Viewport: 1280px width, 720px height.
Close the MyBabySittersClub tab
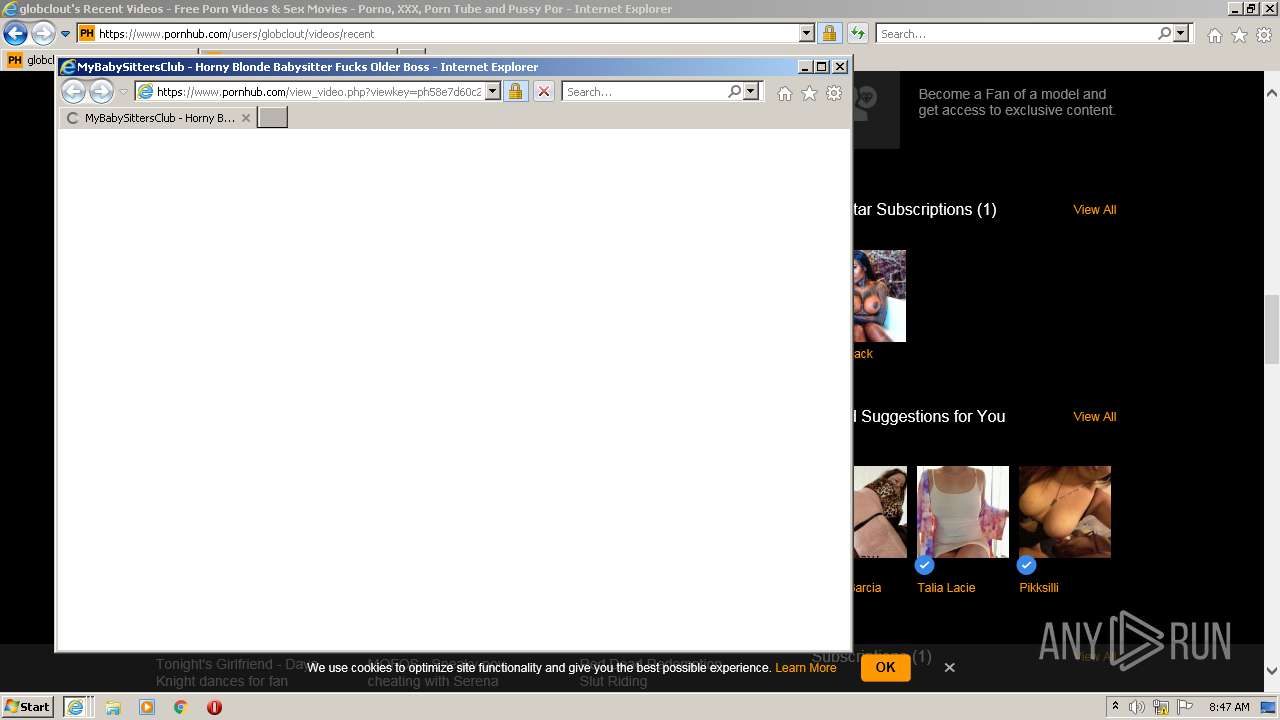point(246,117)
